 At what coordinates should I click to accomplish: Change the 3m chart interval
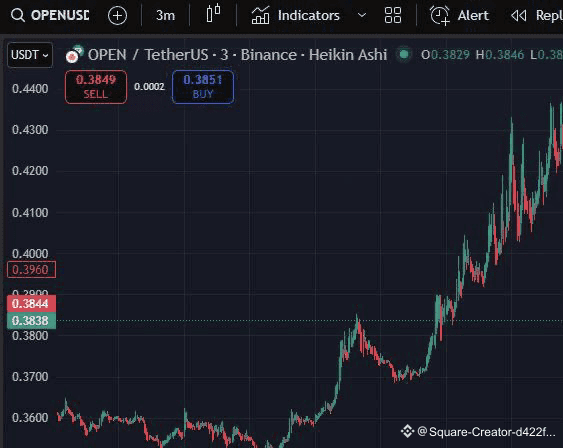tap(166, 15)
